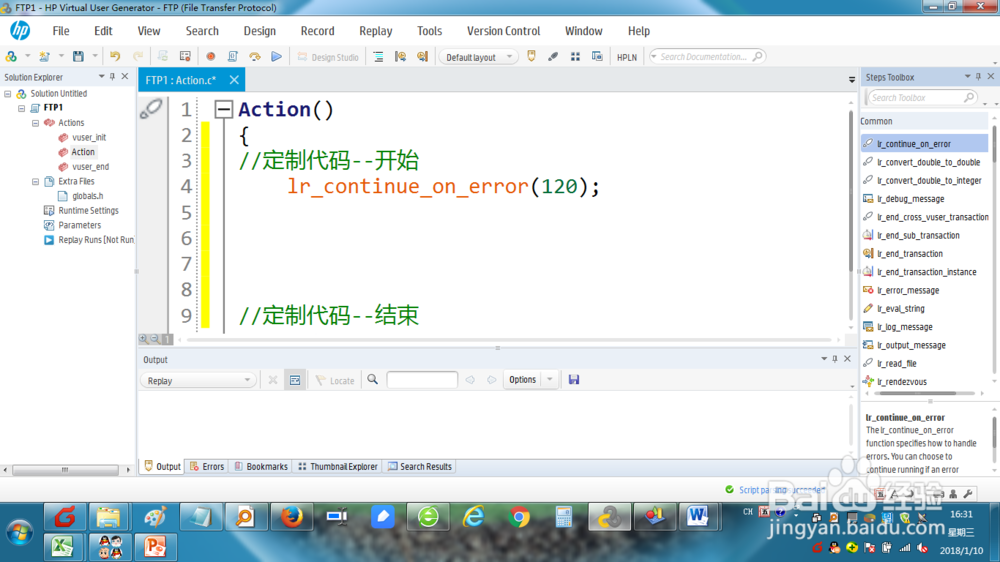Select lr_debug_message in Steps Toolbox

911,199
